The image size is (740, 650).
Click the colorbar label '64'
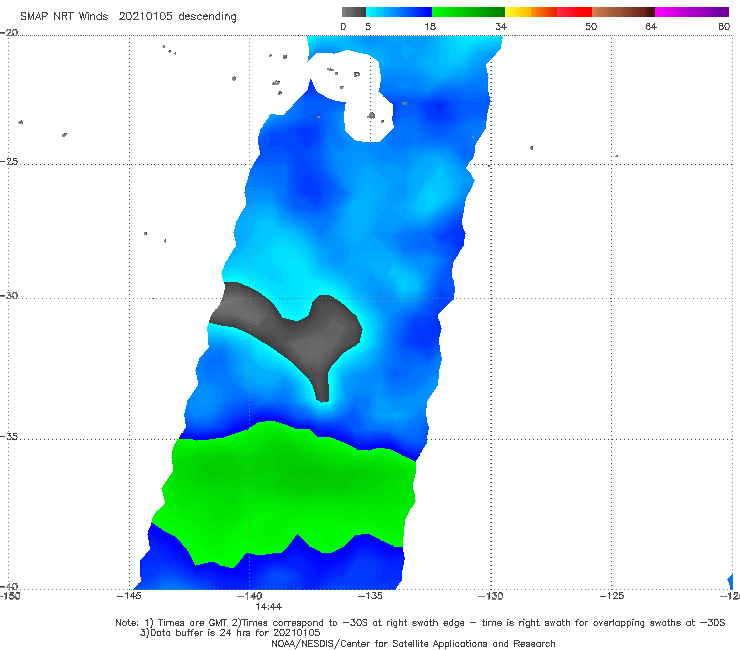(651, 26)
